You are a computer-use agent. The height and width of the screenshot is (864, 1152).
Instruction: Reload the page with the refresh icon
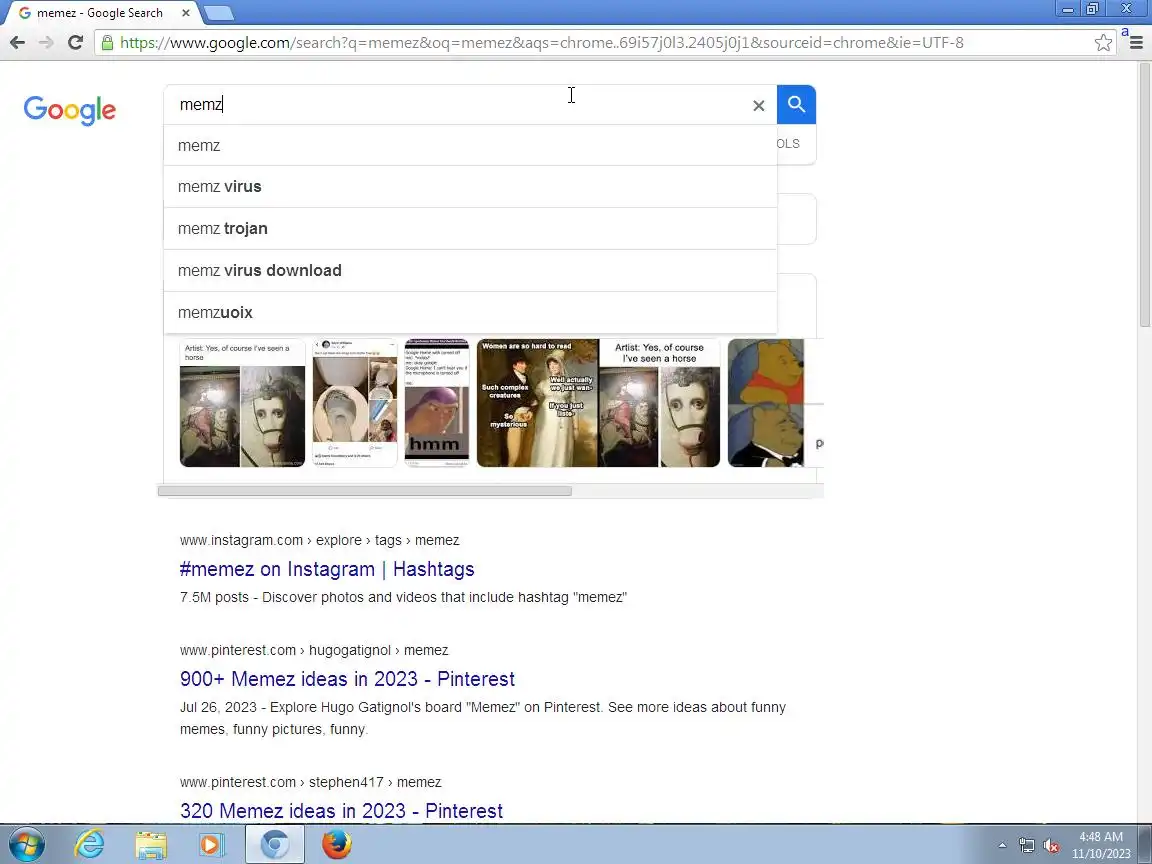click(75, 43)
